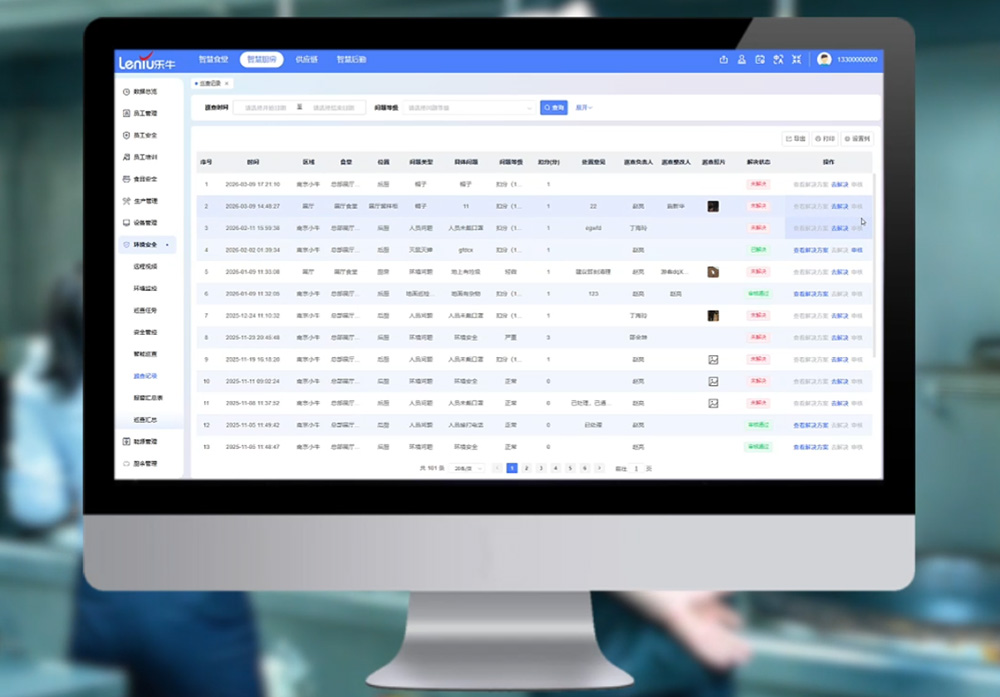Select 员工管理 in the left sidebar menu
Viewport: 1000px width, 697px height.
click(x=145, y=113)
